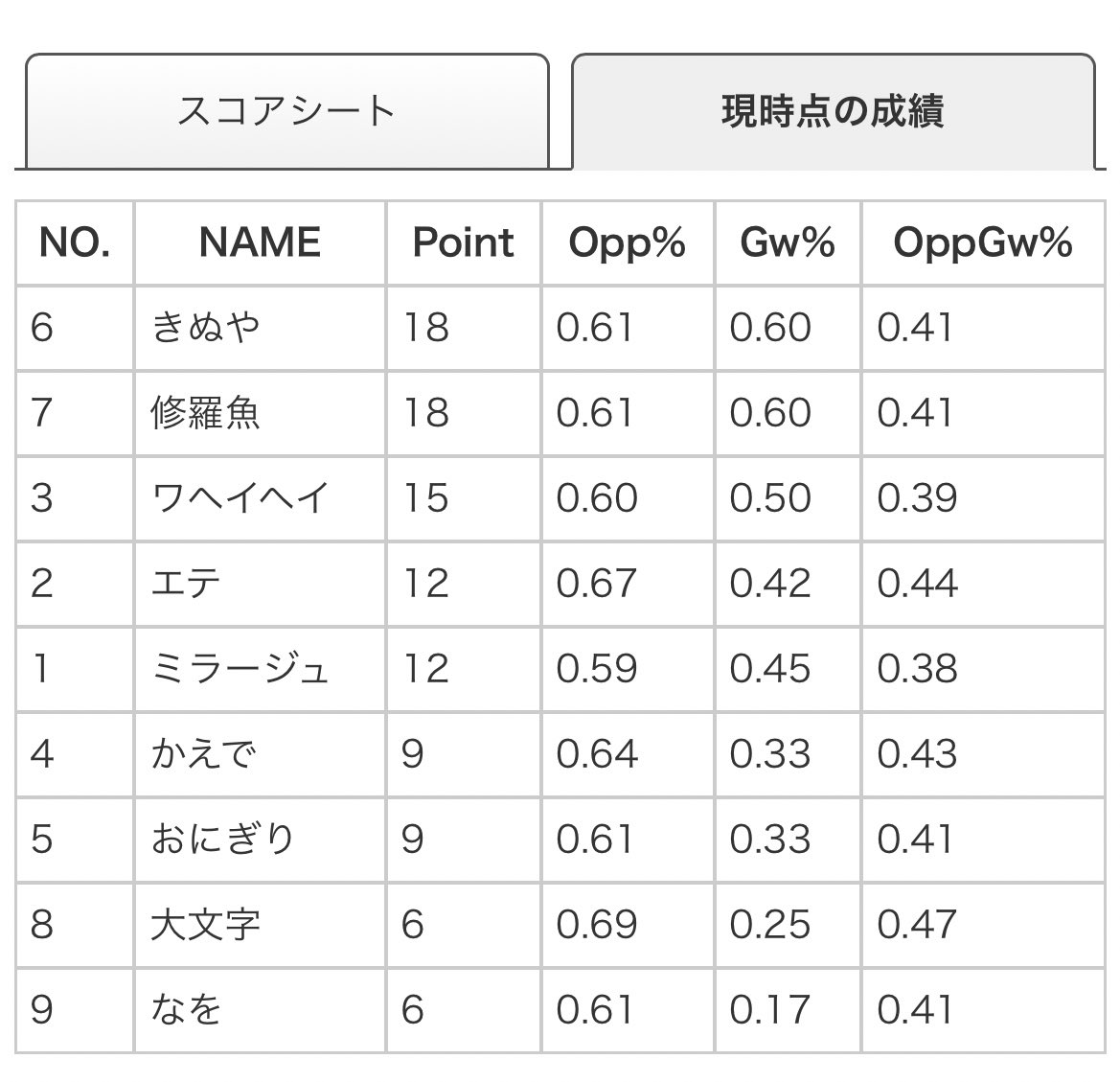The height and width of the screenshot is (1082, 1120).
Task: Select the 現時点の成績 tab
Action: 833,111
